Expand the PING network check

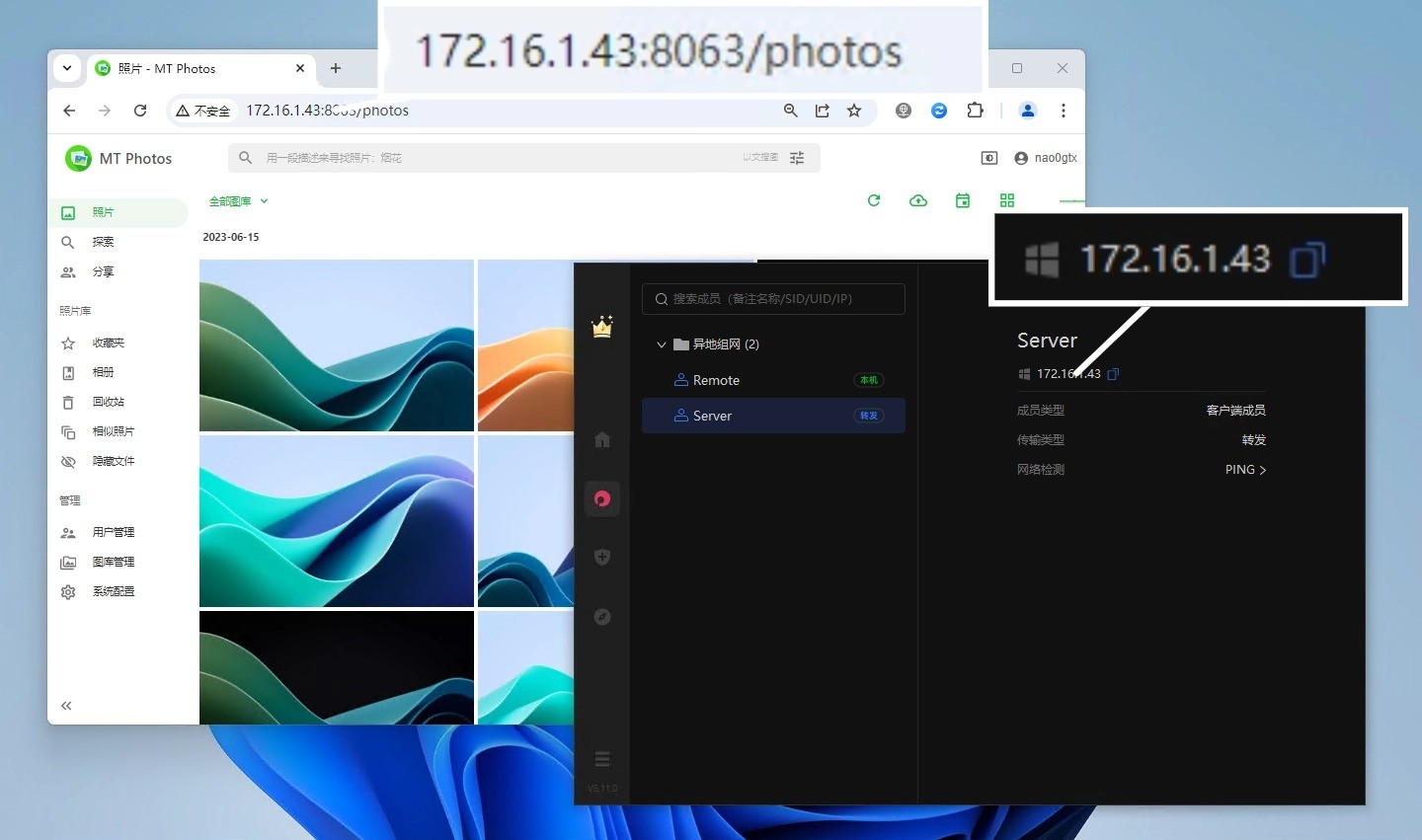[1245, 470]
